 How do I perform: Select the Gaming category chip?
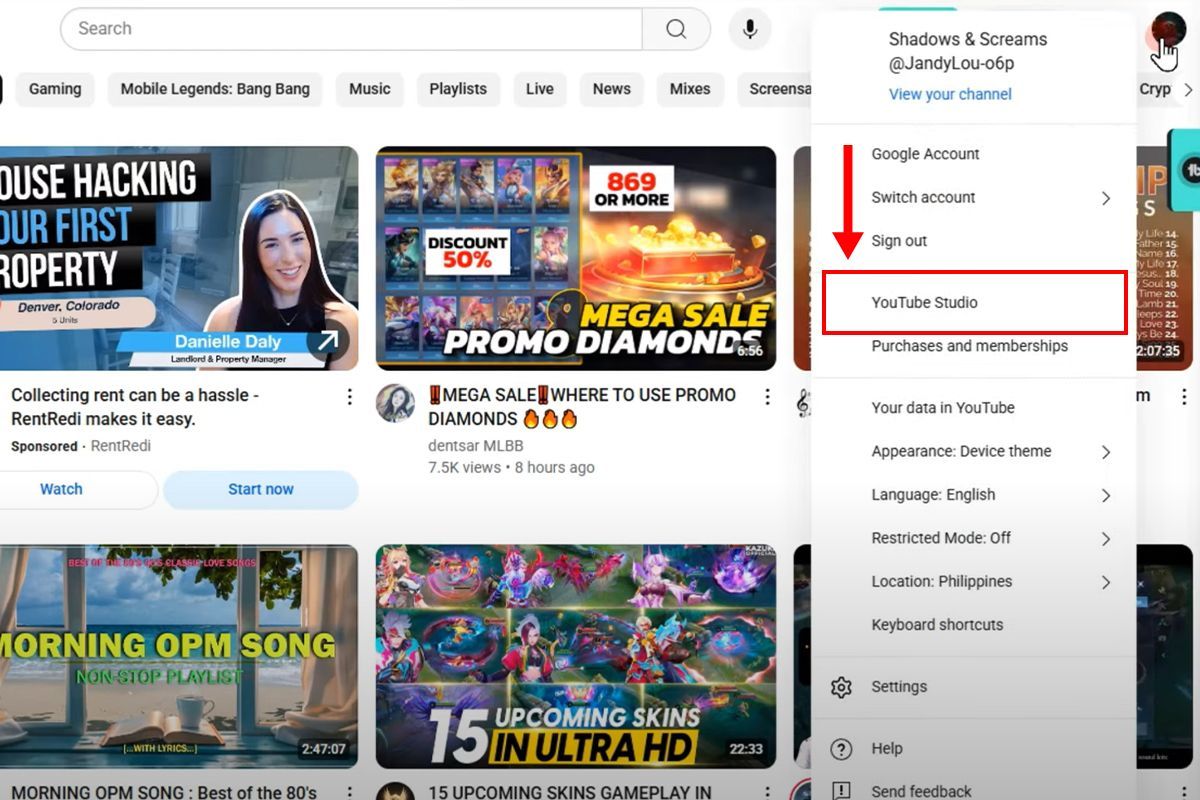(x=55, y=89)
